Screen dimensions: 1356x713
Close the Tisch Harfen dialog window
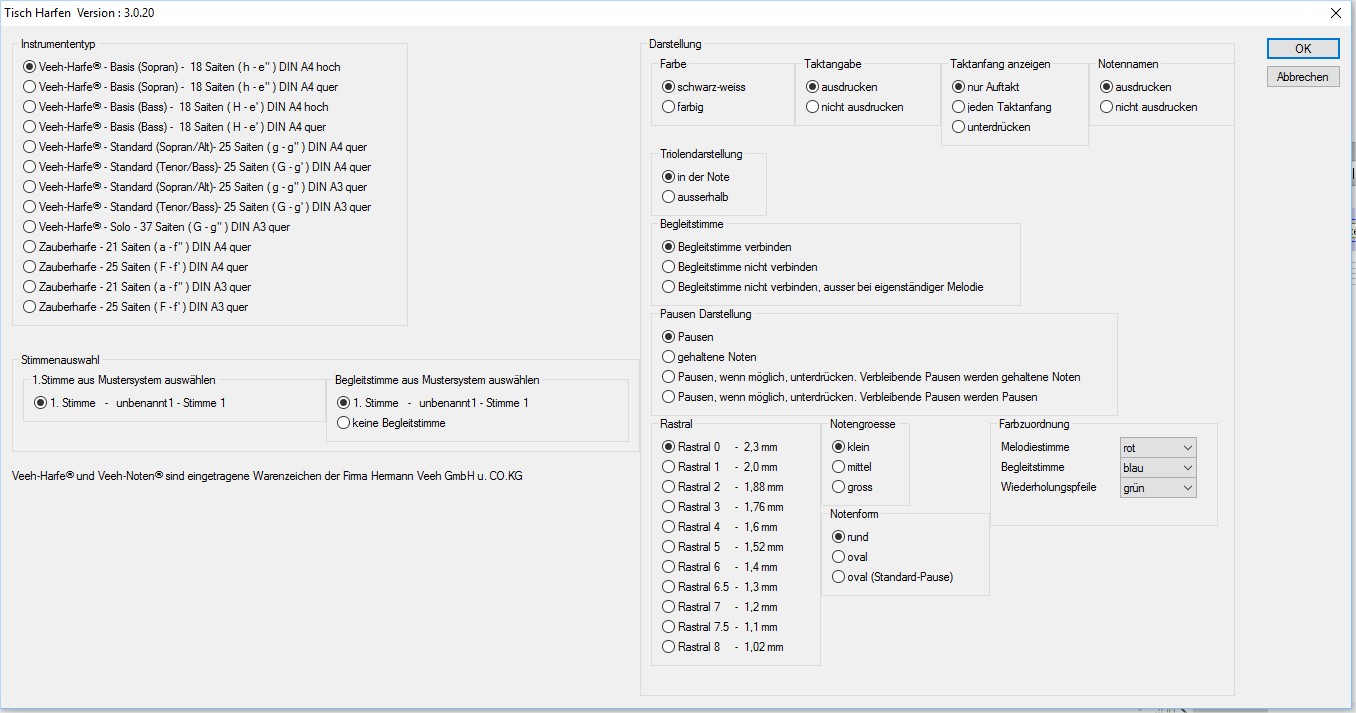click(x=1335, y=13)
